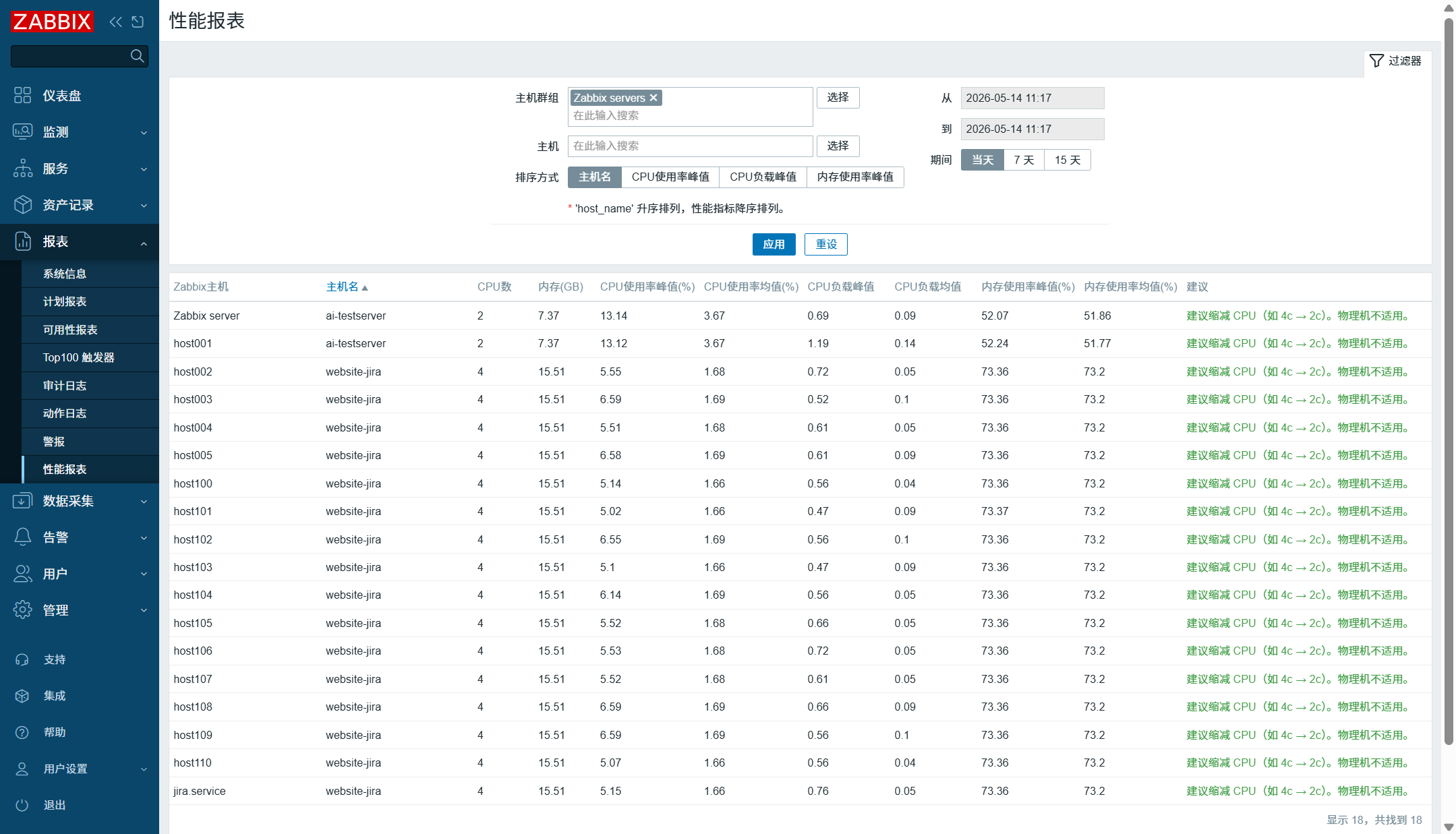
Task: Select the 15 天 period option
Action: 1068,160
